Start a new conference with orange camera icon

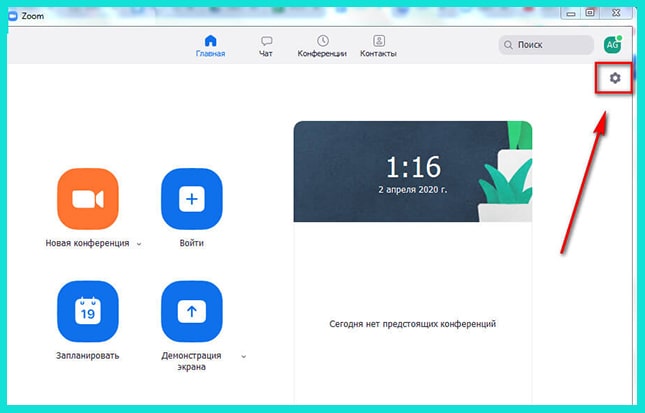(88, 199)
